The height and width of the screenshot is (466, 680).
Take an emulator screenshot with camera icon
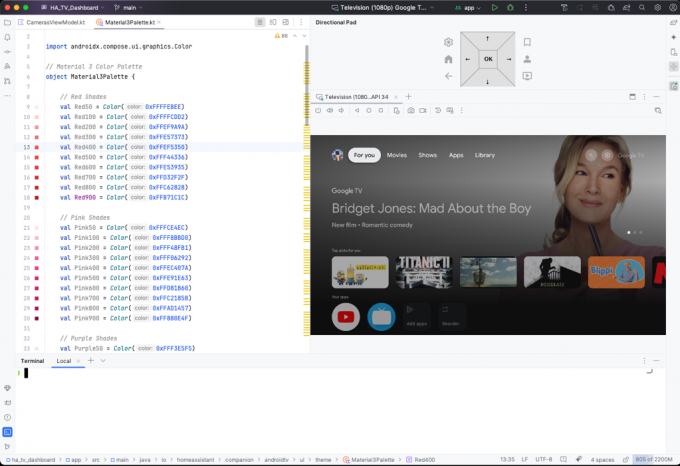(x=411, y=111)
